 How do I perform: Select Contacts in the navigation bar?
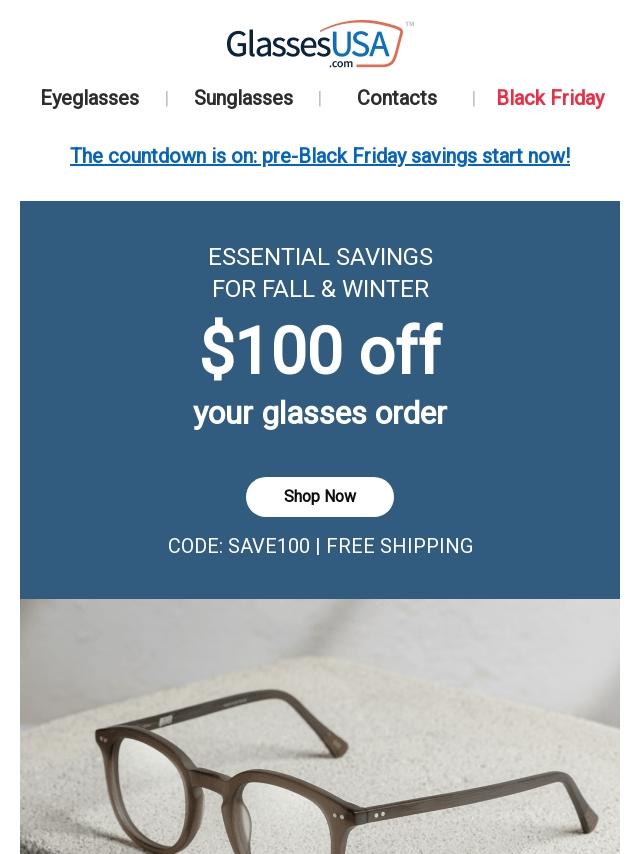(397, 98)
